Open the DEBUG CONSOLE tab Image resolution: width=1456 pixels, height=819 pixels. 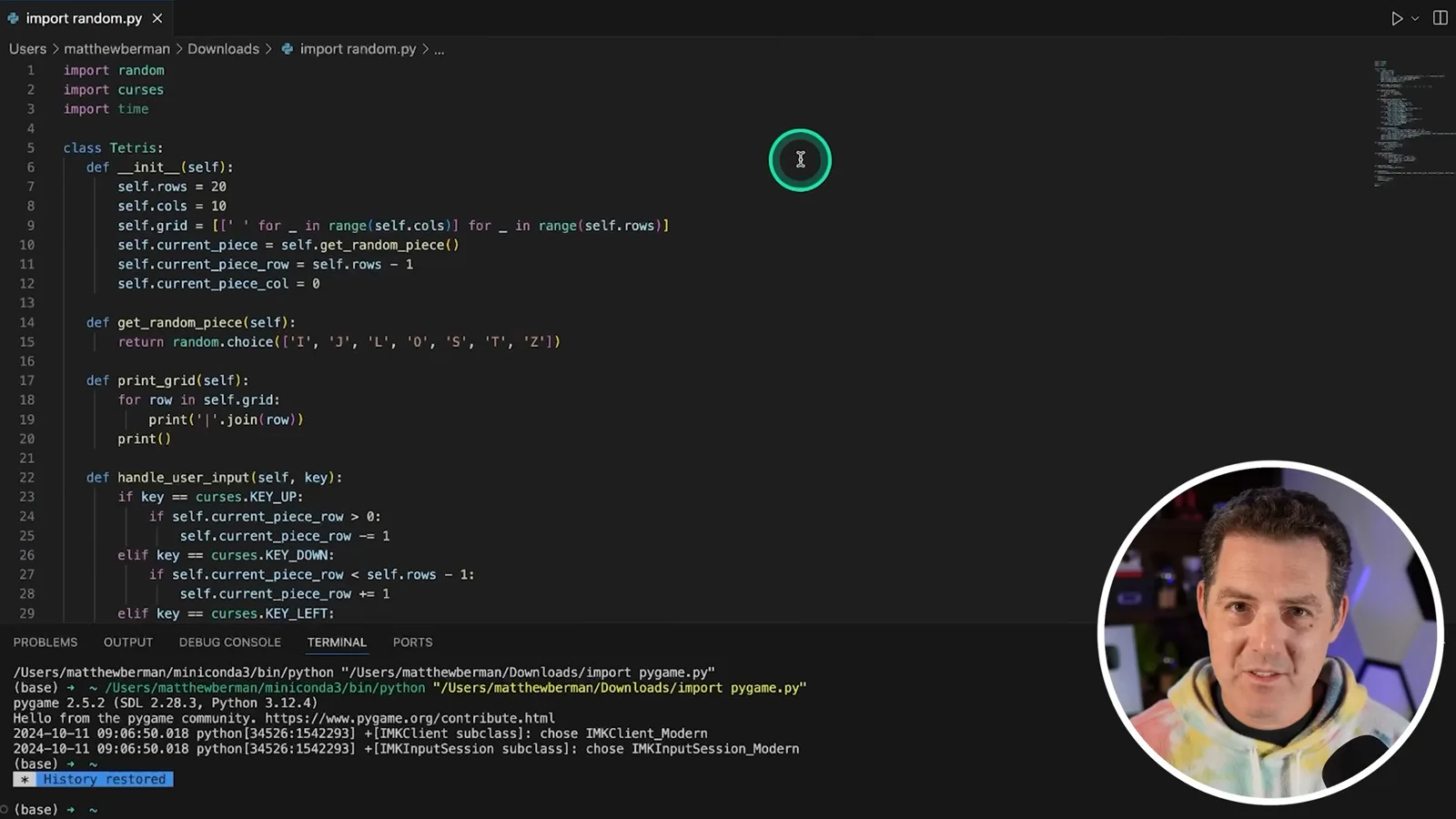pos(230,642)
